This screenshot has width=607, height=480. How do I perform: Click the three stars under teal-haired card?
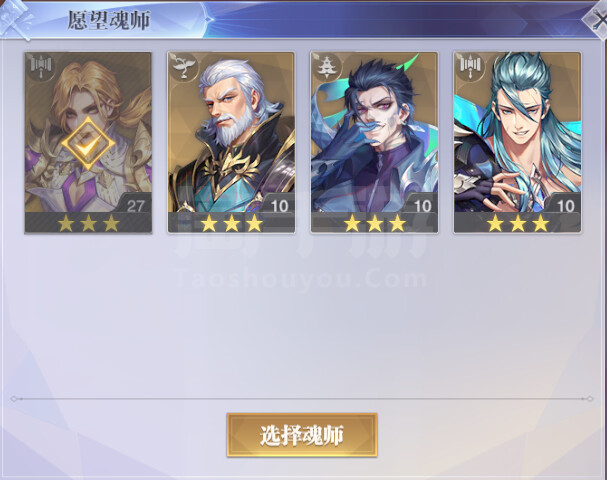(518, 223)
